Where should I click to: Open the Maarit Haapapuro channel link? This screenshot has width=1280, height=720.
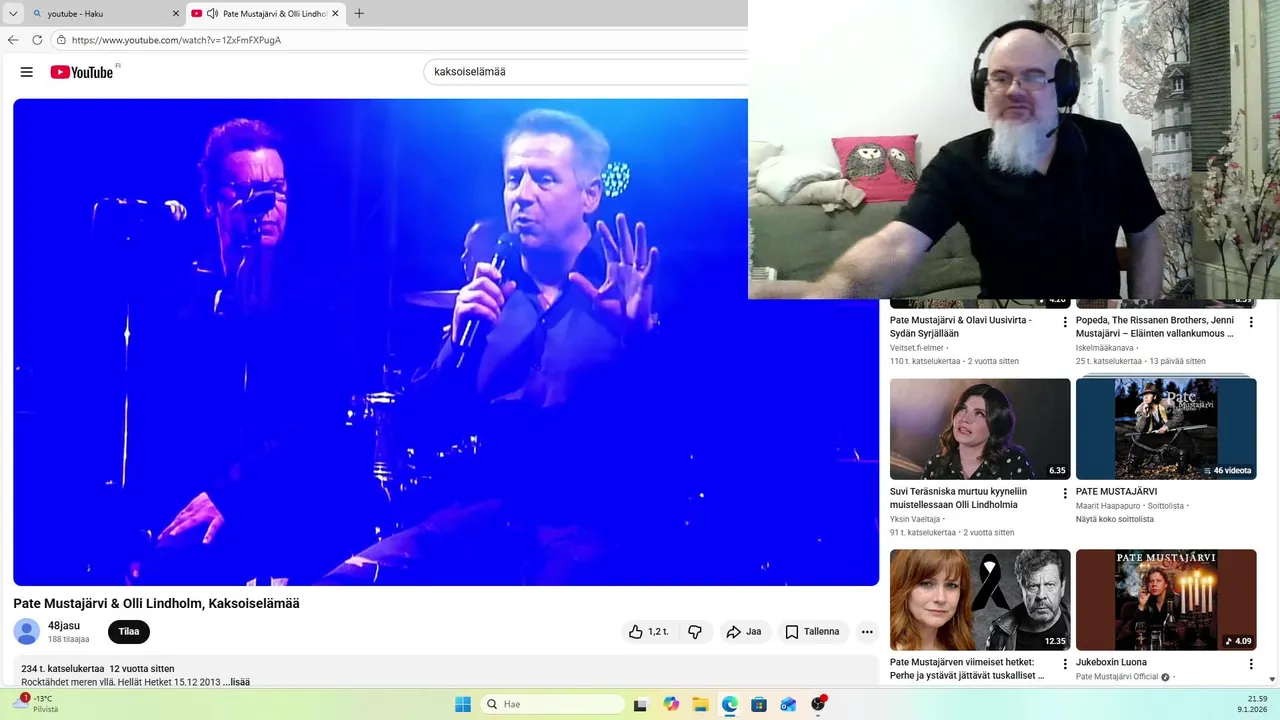tap(1109, 506)
